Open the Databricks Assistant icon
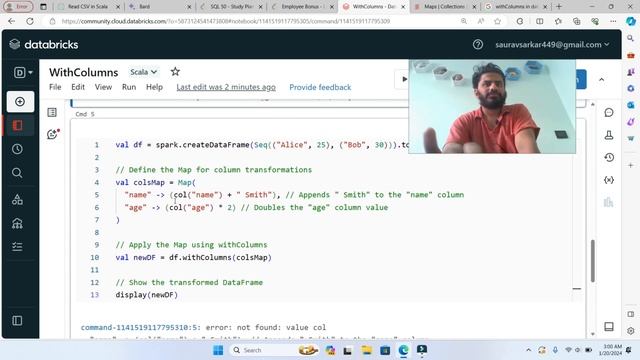 point(52,134)
